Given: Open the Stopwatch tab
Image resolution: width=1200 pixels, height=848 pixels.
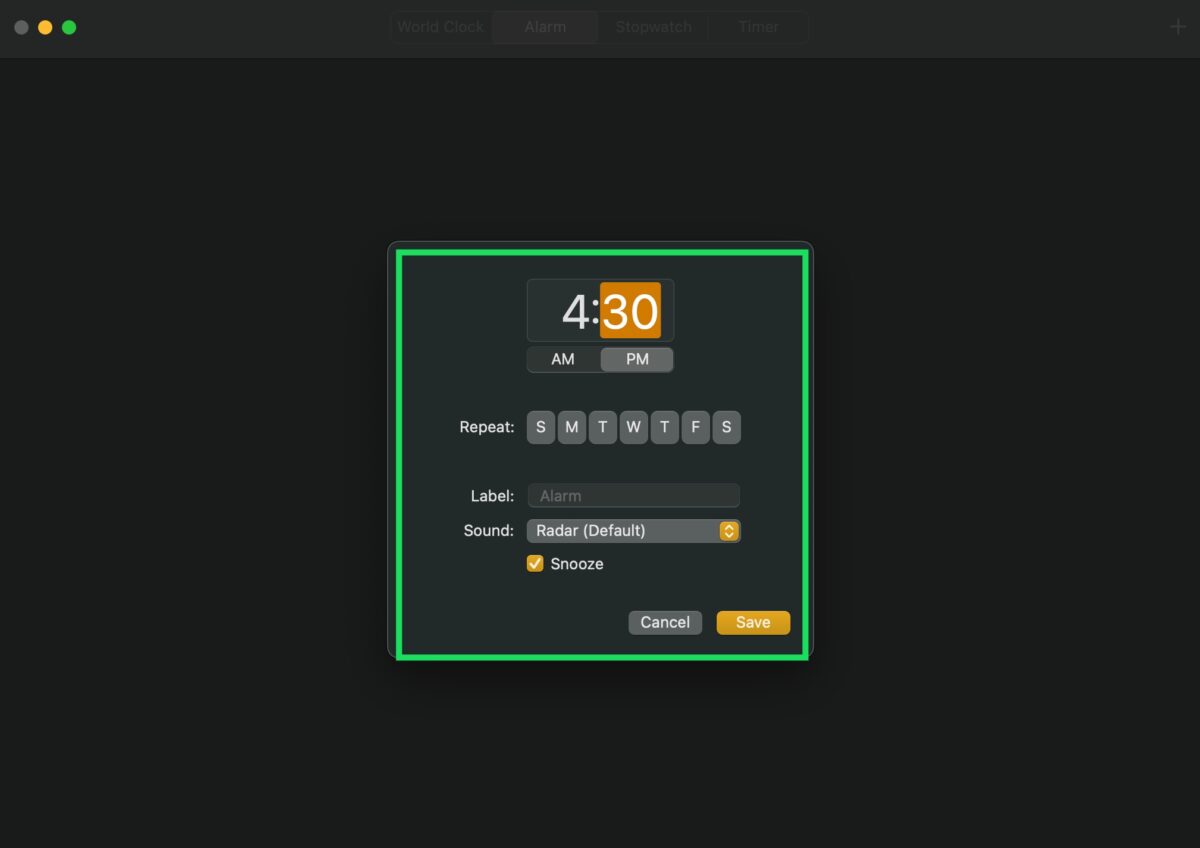Looking at the screenshot, I should click(x=653, y=27).
